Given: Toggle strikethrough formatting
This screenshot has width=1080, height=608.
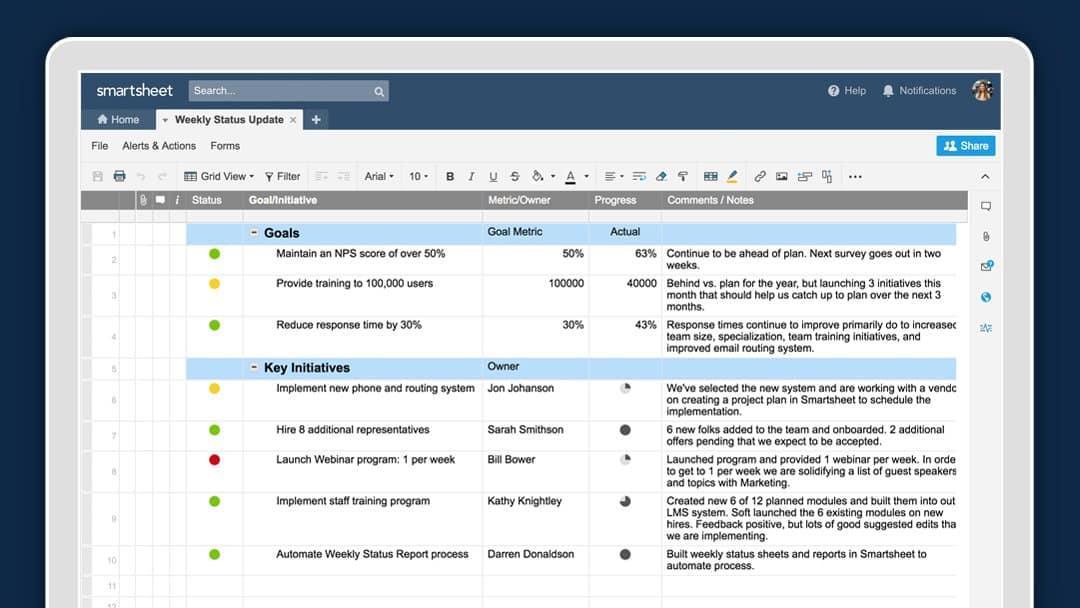Looking at the screenshot, I should [515, 176].
